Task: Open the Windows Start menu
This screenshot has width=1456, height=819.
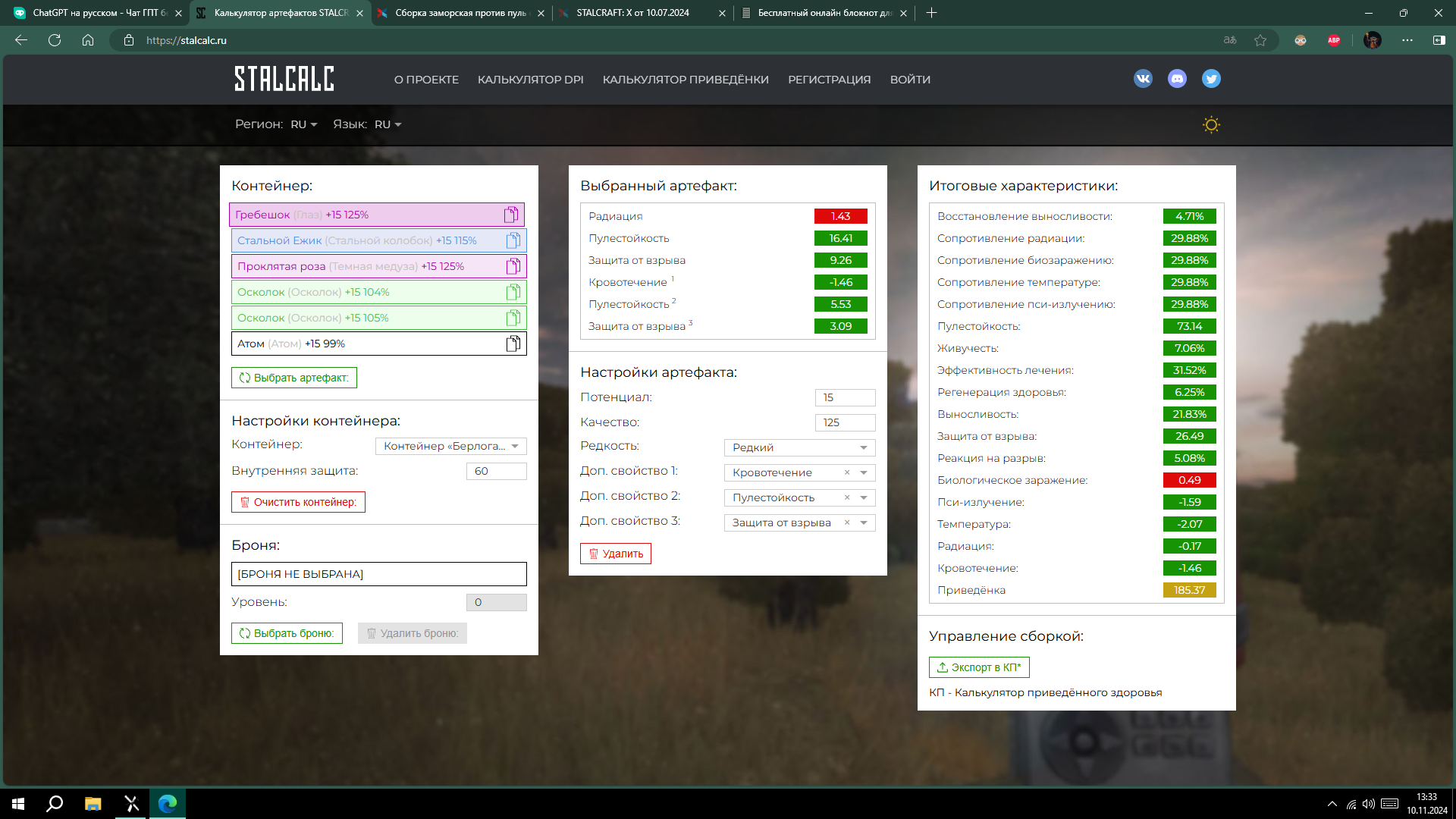Action: pos(18,804)
